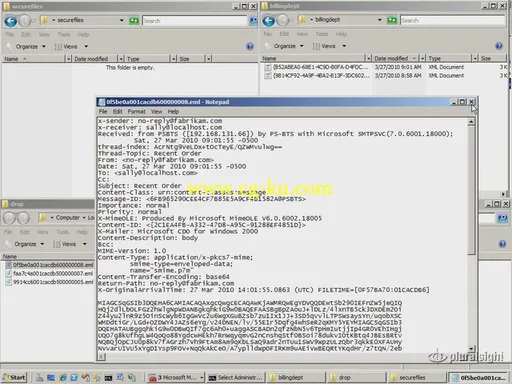Select file 0f5be0a001cacdb600000008.eml in drop
The image size is (512, 384).
coord(50,265)
